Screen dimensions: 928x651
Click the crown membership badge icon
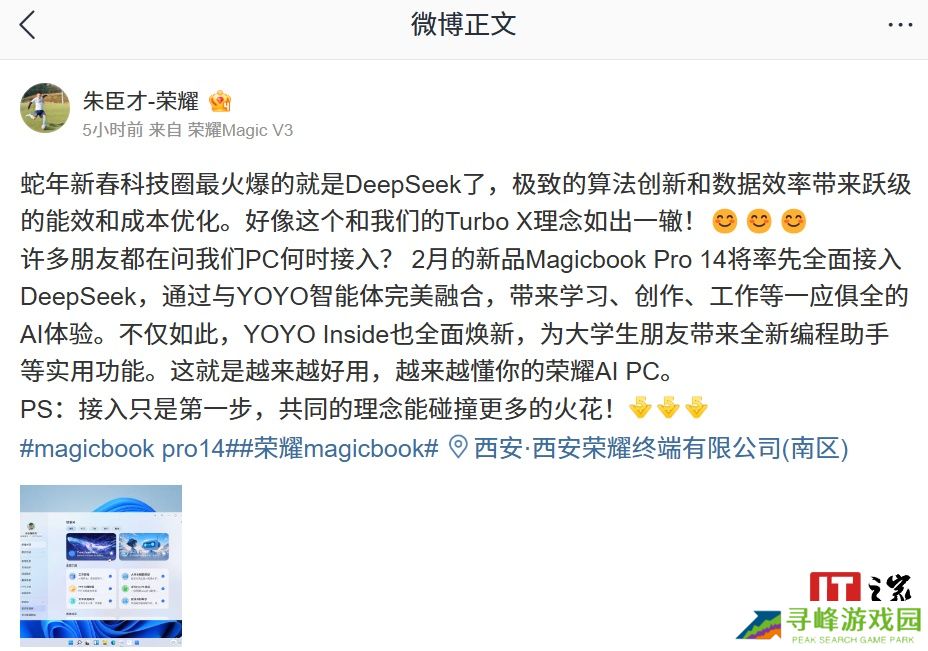[220, 101]
